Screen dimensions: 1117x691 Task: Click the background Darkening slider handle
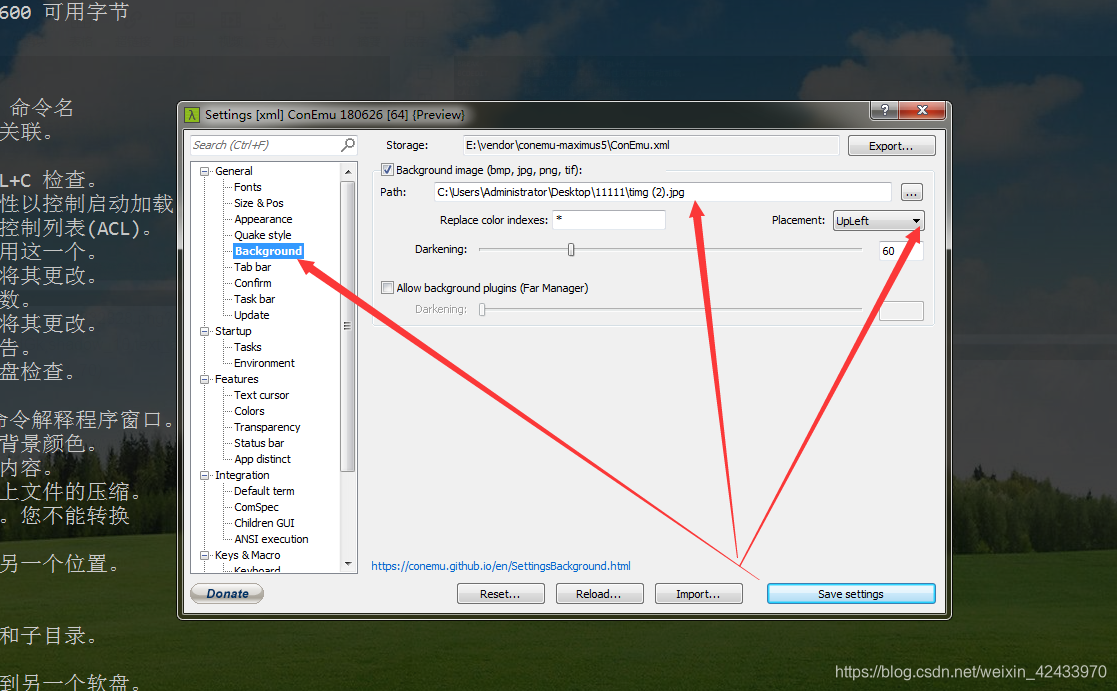pos(571,249)
